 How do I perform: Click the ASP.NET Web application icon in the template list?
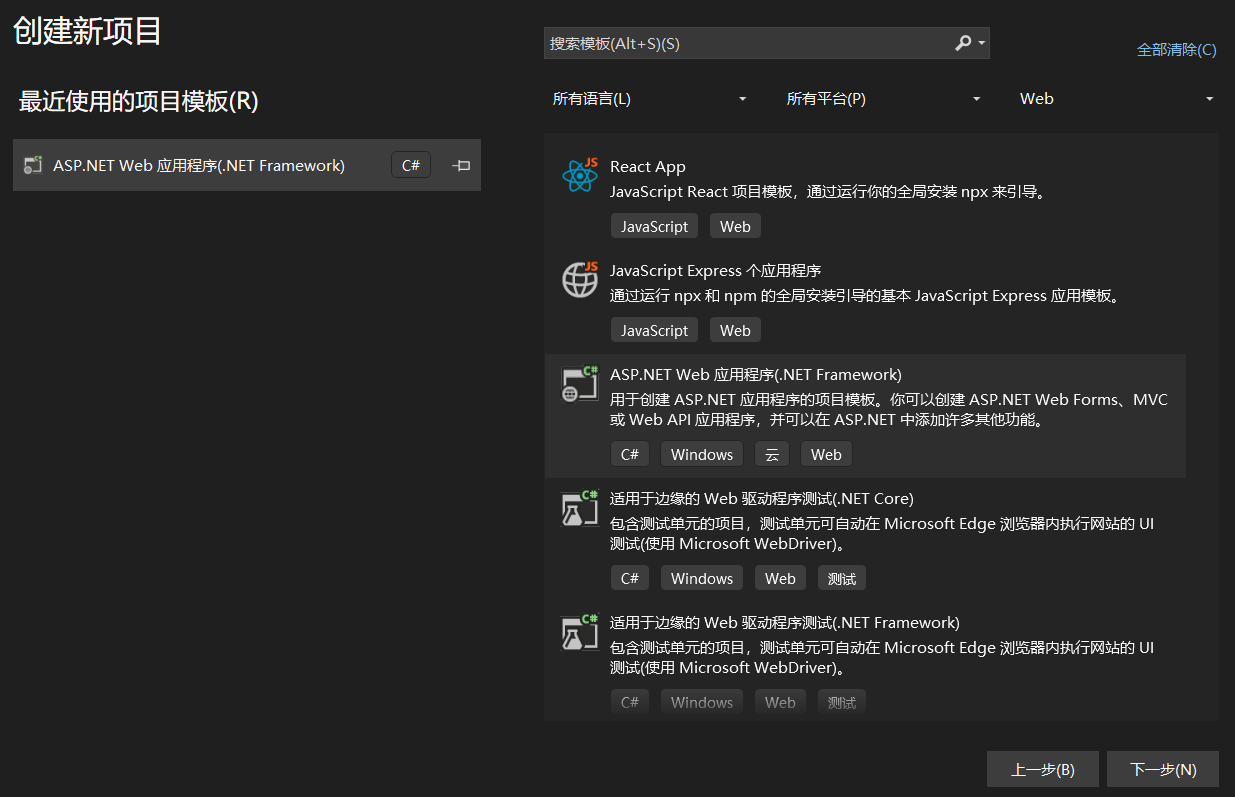tap(580, 384)
